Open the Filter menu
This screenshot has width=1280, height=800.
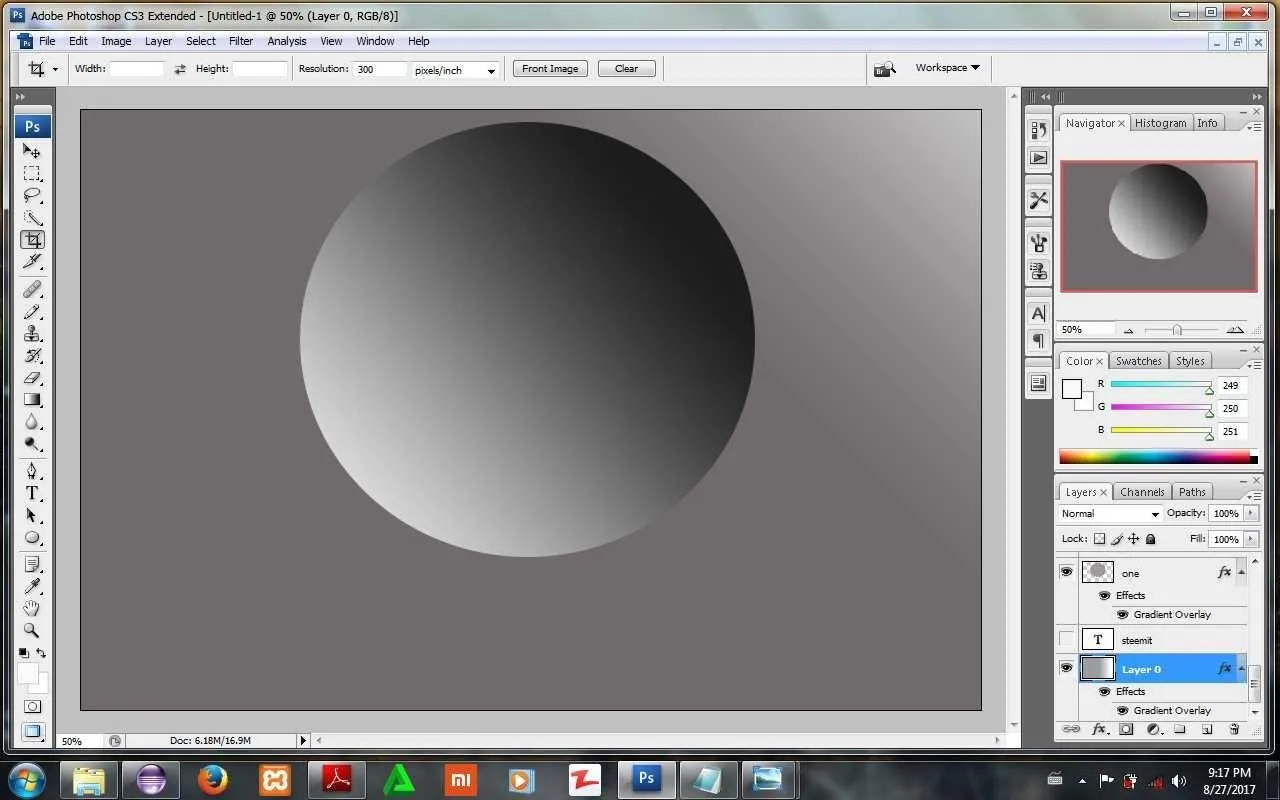click(241, 41)
